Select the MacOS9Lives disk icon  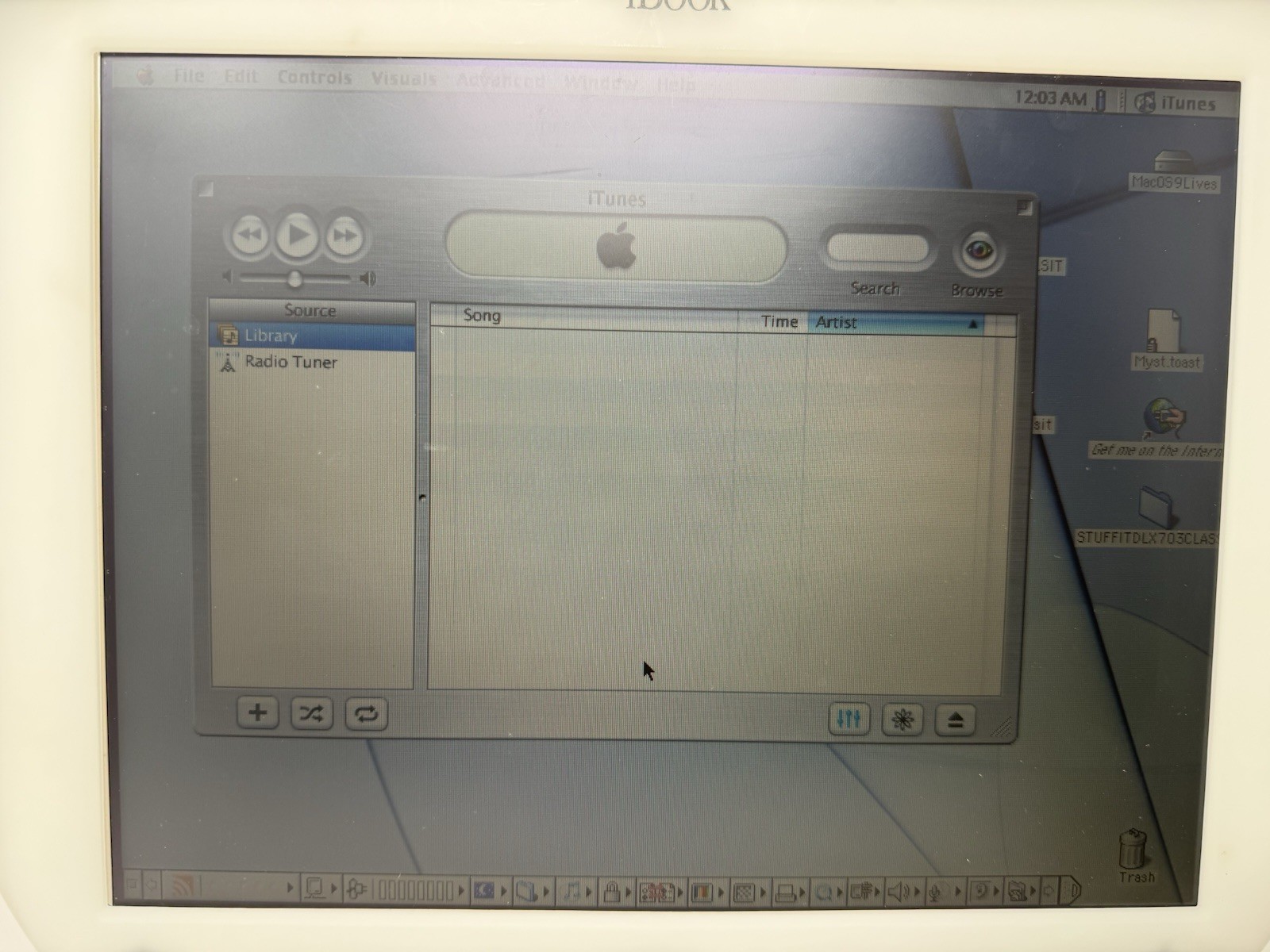[1174, 171]
